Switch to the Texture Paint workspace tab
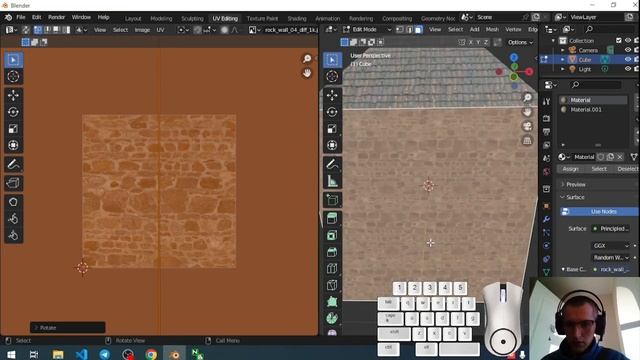This screenshot has height=360, width=640. coord(262,18)
